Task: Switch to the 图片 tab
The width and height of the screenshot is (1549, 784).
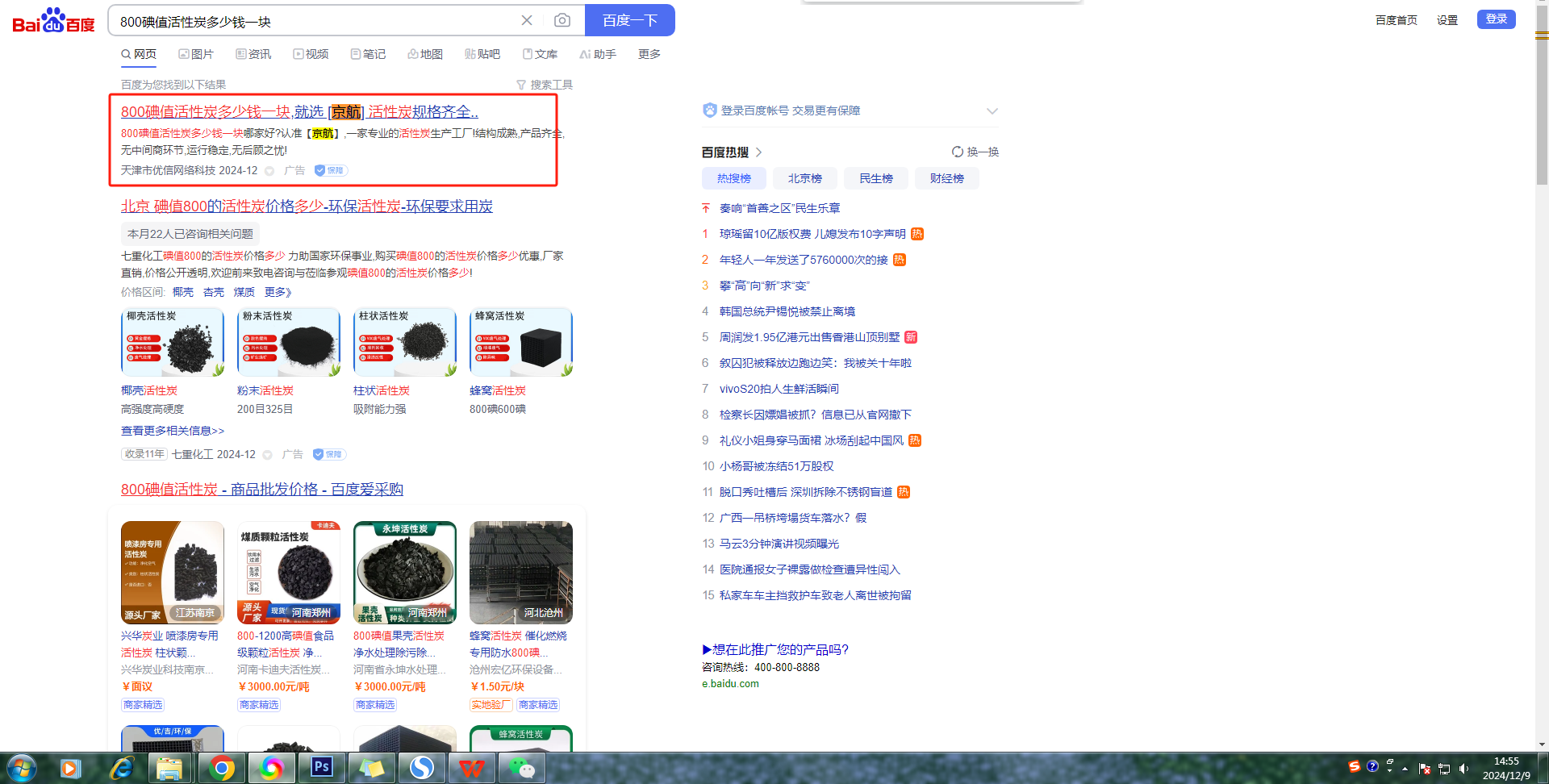Action: tap(196, 54)
